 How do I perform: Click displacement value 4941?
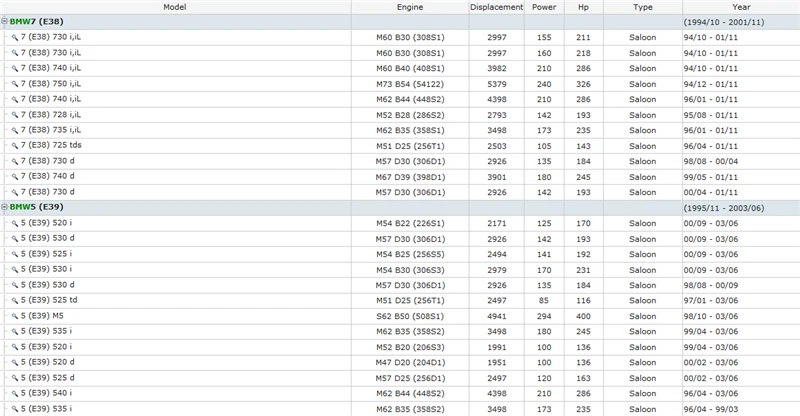[x=496, y=316]
